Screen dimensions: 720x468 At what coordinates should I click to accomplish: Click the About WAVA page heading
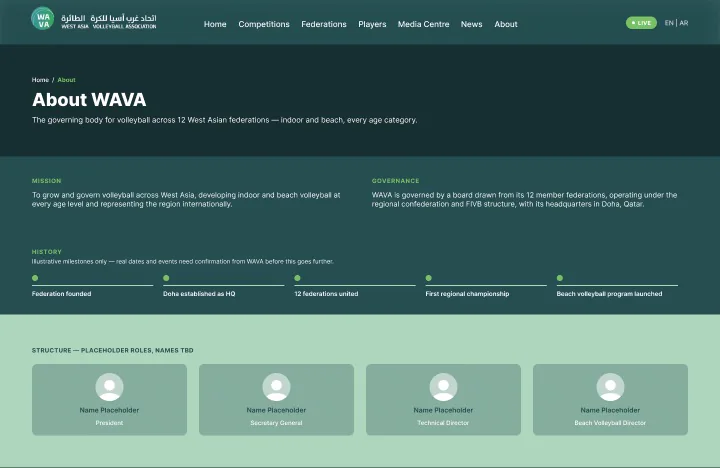(89, 100)
